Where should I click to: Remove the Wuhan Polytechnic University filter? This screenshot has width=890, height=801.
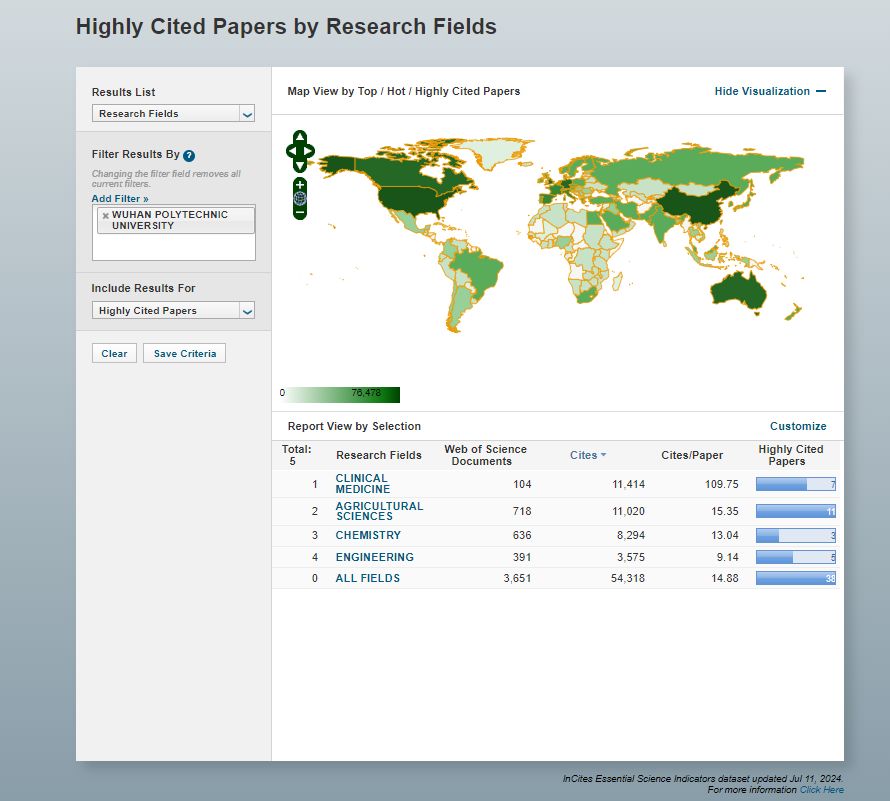[x=106, y=216]
